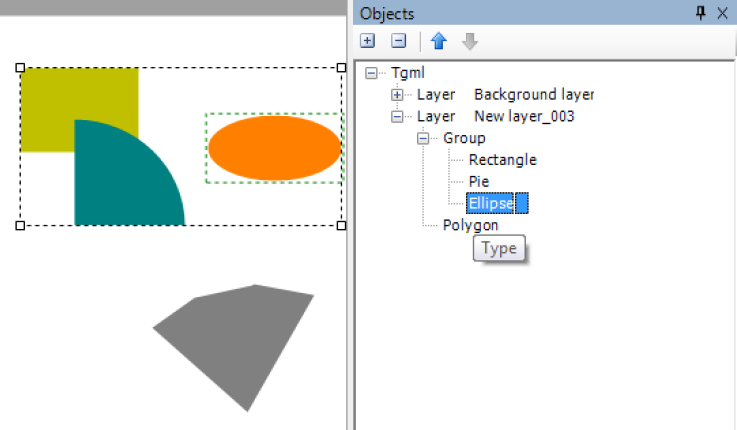Screen dimensions: 737x430
Task: Select the Rectangle tree item
Action: click(x=502, y=160)
